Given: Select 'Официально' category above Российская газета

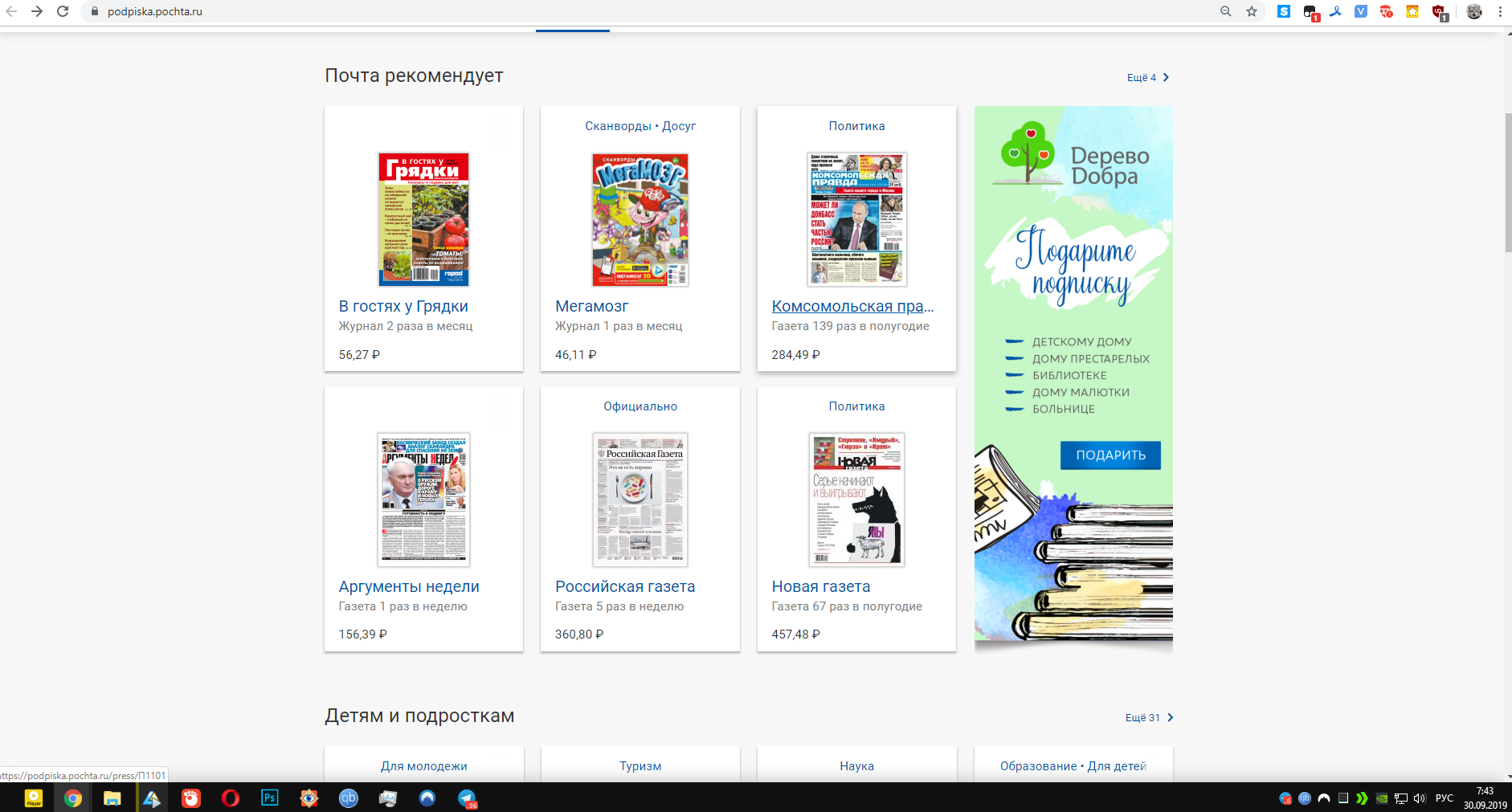Looking at the screenshot, I should point(640,406).
